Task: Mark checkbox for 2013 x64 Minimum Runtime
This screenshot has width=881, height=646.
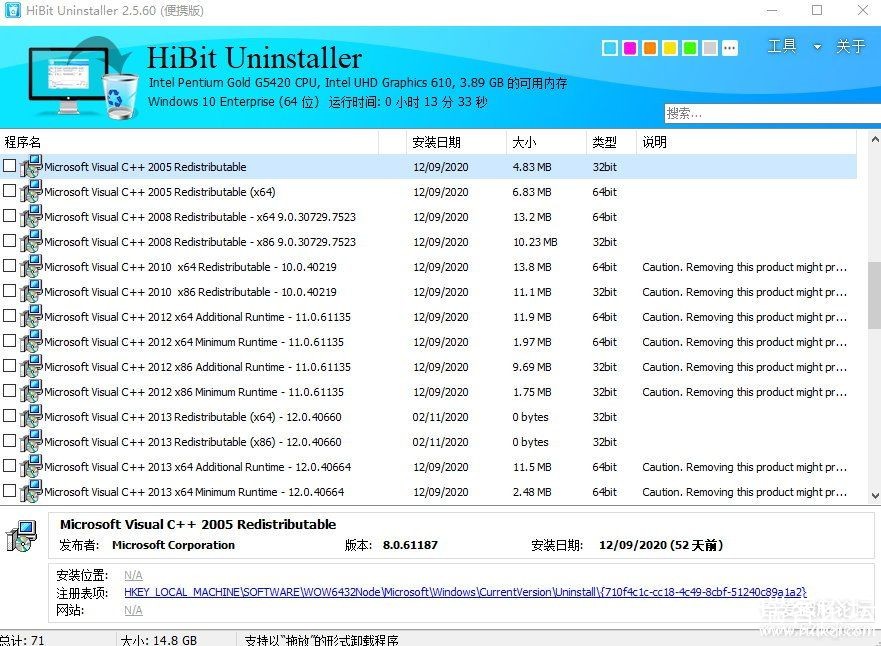Action: (9, 491)
